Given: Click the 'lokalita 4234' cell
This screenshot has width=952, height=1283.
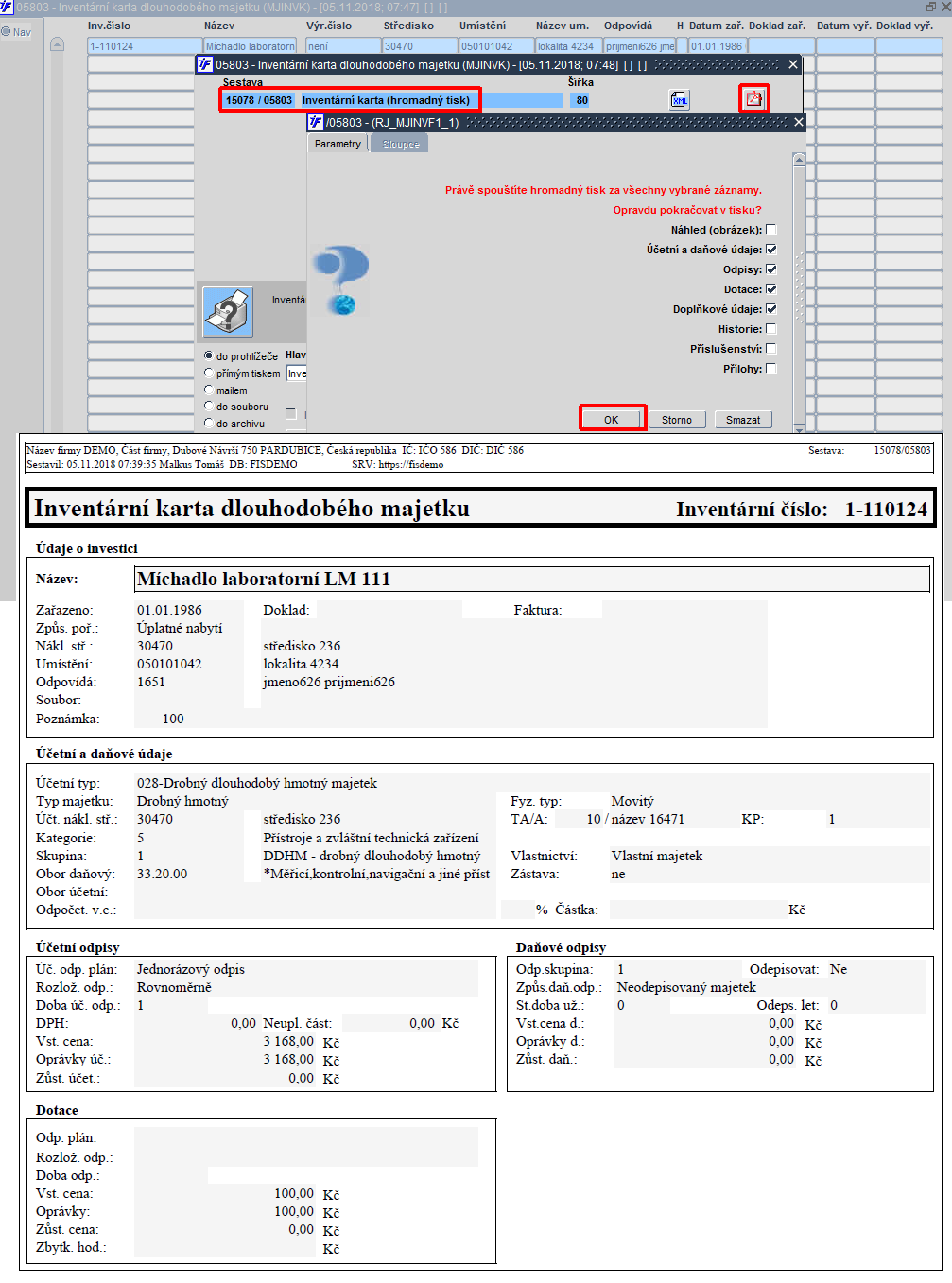Looking at the screenshot, I should (x=569, y=46).
